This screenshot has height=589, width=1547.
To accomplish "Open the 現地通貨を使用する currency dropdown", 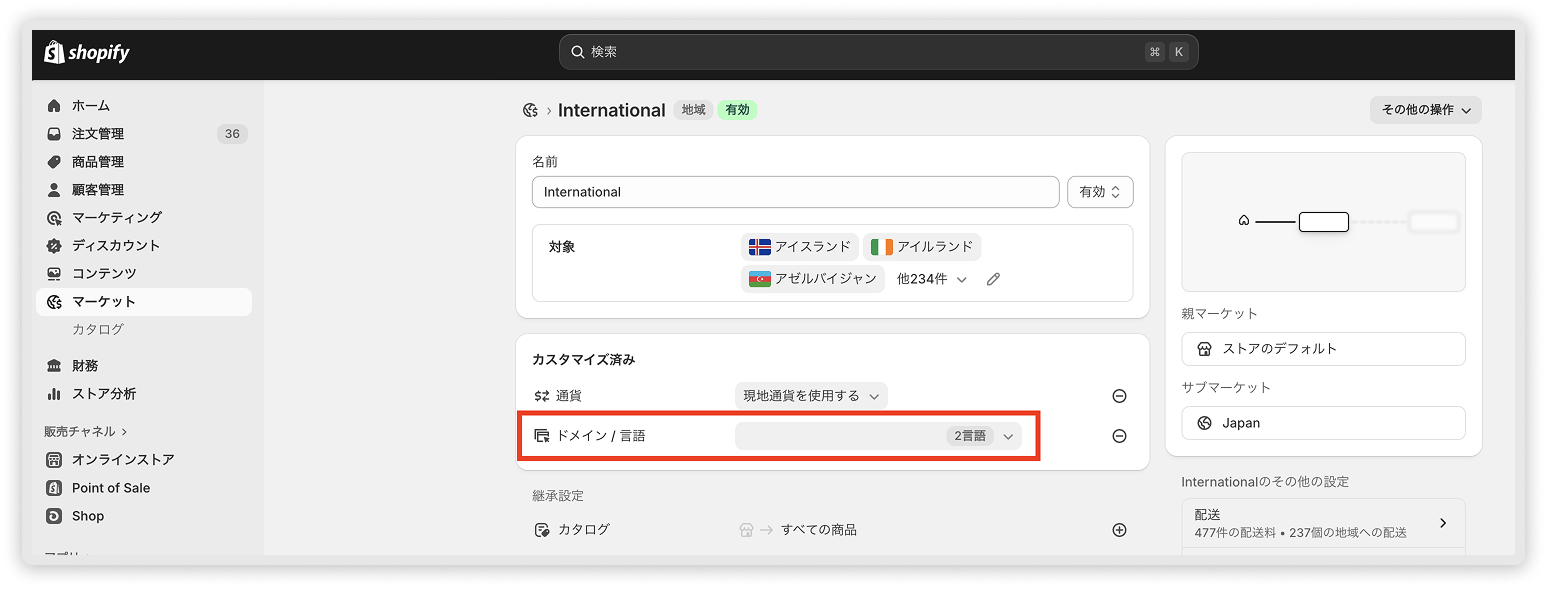I will [x=810, y=396].
